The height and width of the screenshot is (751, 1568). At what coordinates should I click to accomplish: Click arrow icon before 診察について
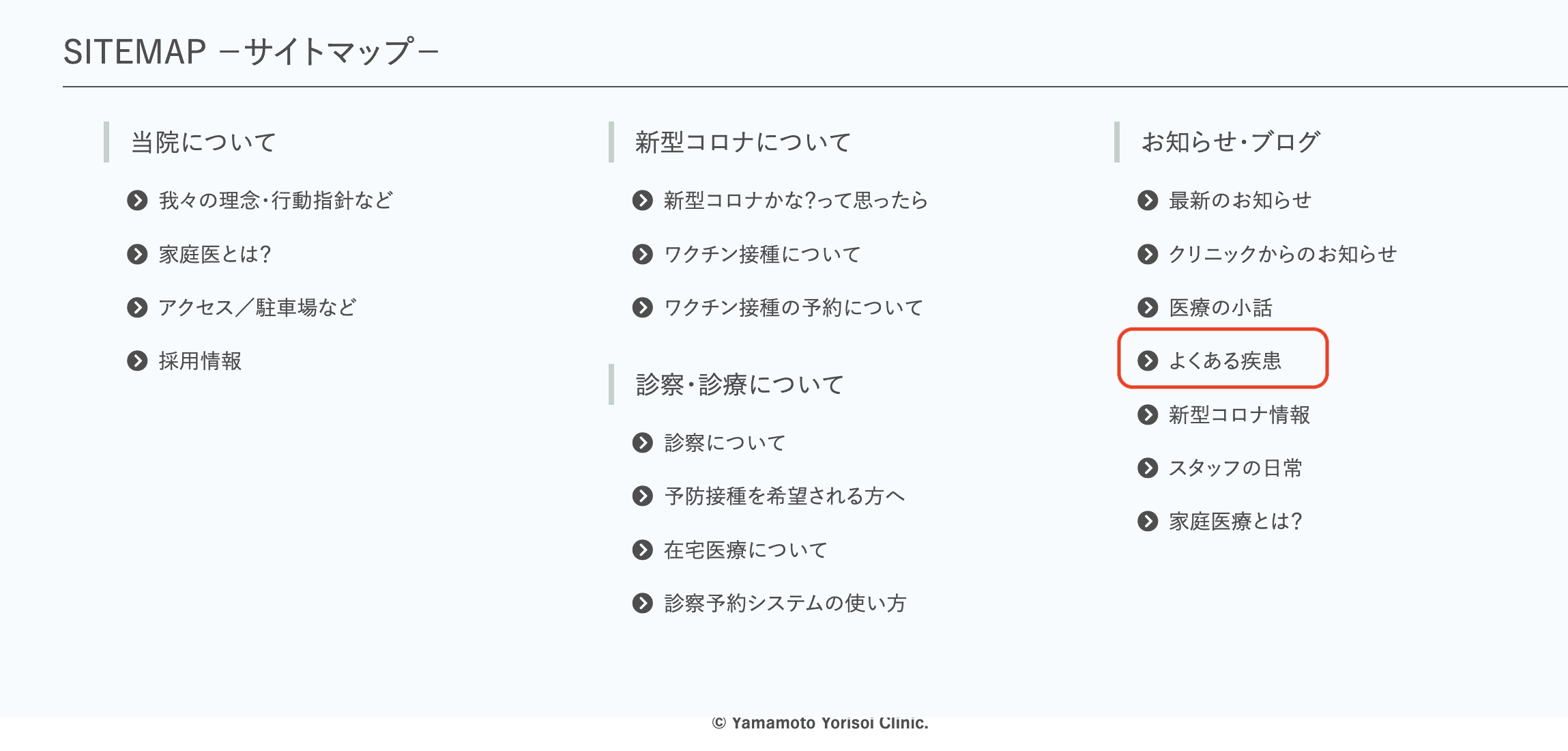[x=642, y=443]
